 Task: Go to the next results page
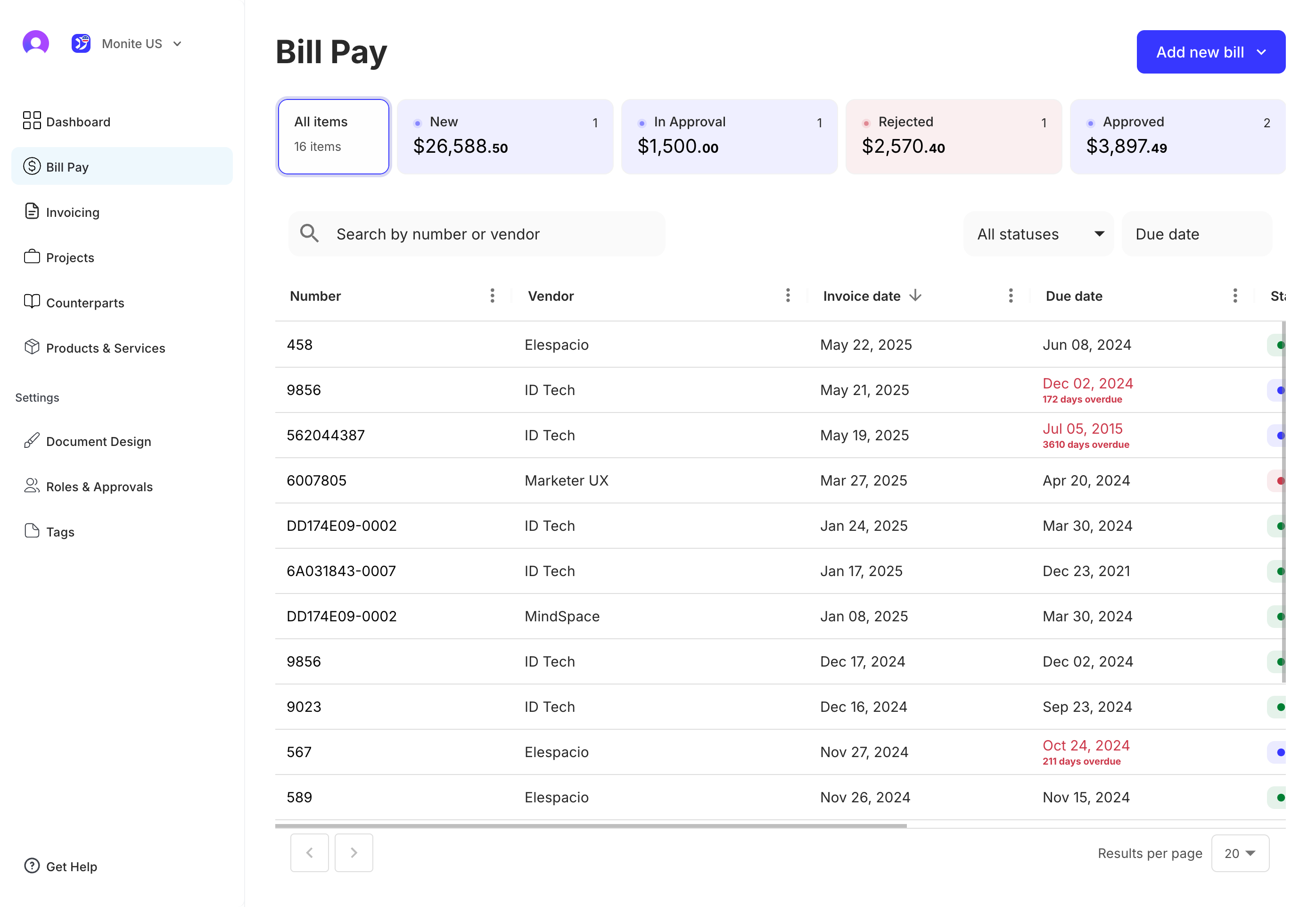[x=354, y=853]
